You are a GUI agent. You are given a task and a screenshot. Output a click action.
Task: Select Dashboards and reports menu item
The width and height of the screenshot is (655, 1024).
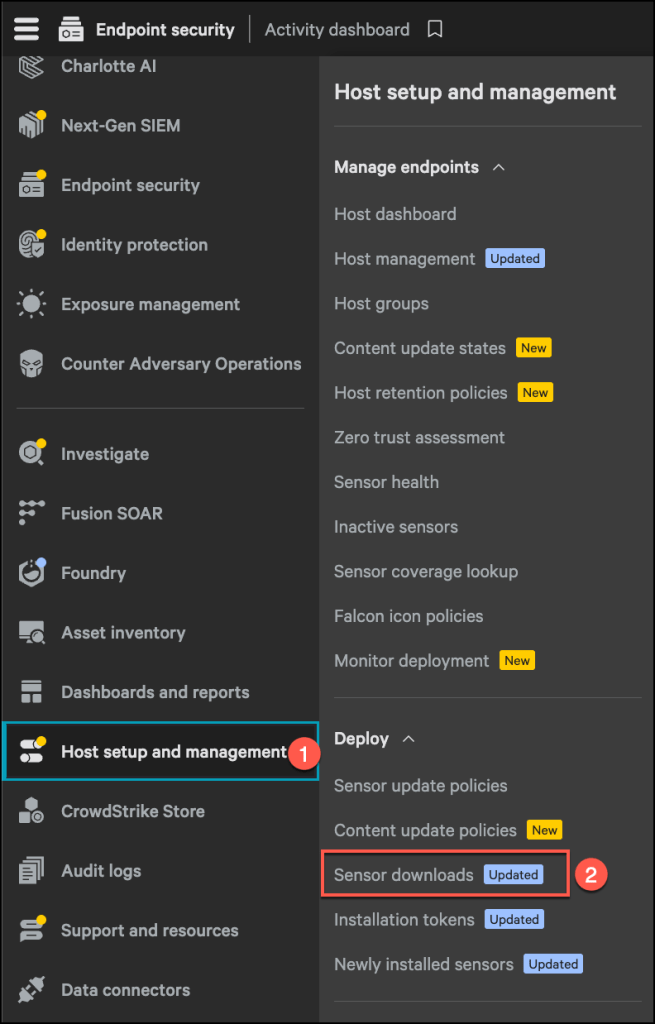pyautogui.click(x=155, y=692)
